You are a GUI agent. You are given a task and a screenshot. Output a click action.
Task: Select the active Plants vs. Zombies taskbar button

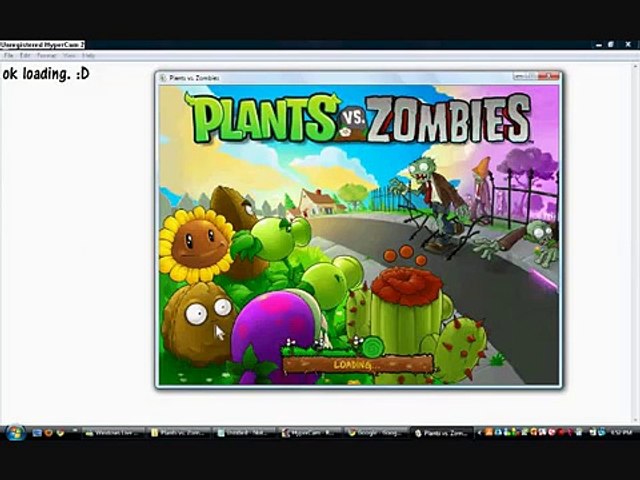[443, 433]
